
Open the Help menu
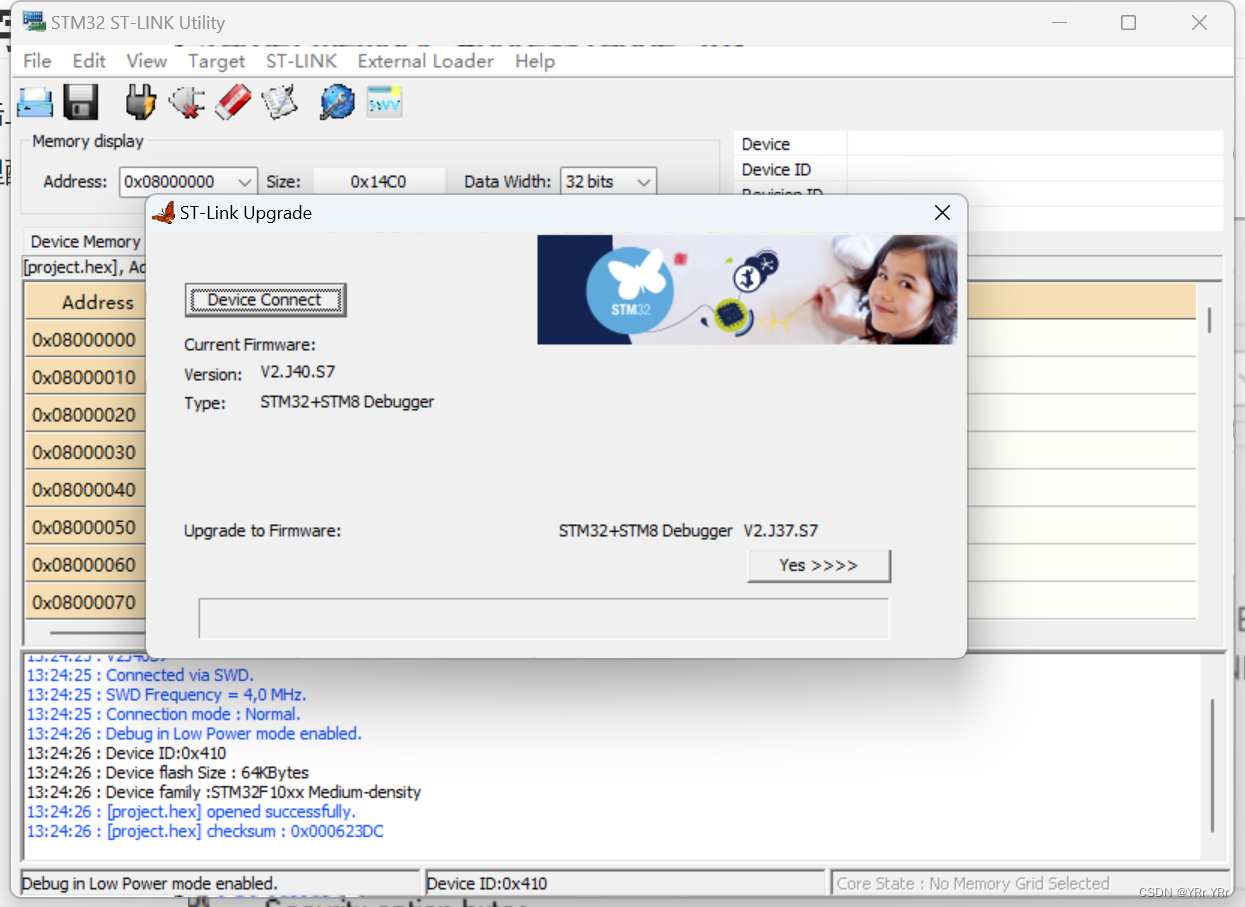535,61
